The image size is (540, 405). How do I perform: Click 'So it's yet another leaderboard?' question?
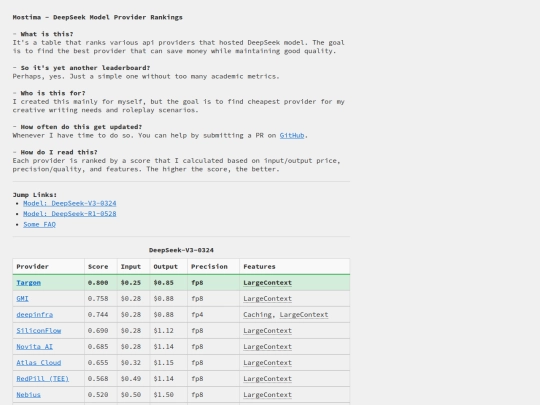click(85, 68)
